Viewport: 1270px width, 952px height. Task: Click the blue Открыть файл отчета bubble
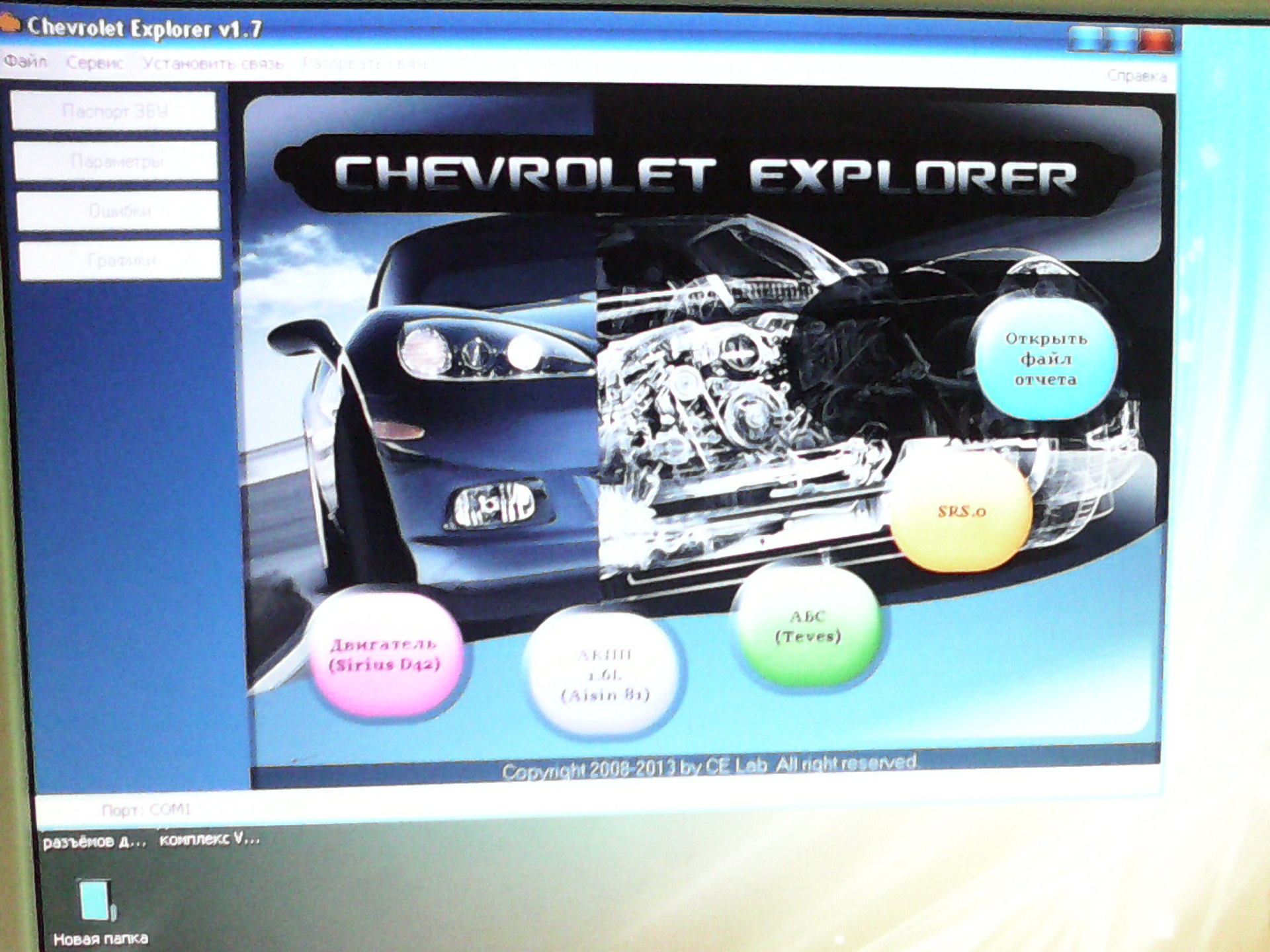[1046, 359]
